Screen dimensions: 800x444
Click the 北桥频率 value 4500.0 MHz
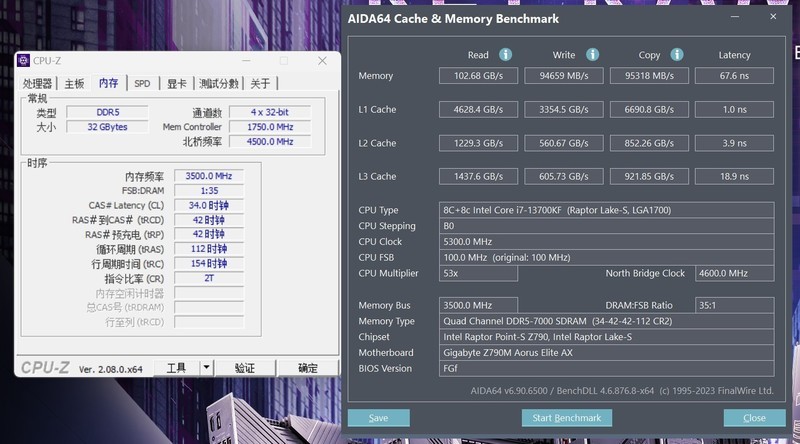[270, 142]
